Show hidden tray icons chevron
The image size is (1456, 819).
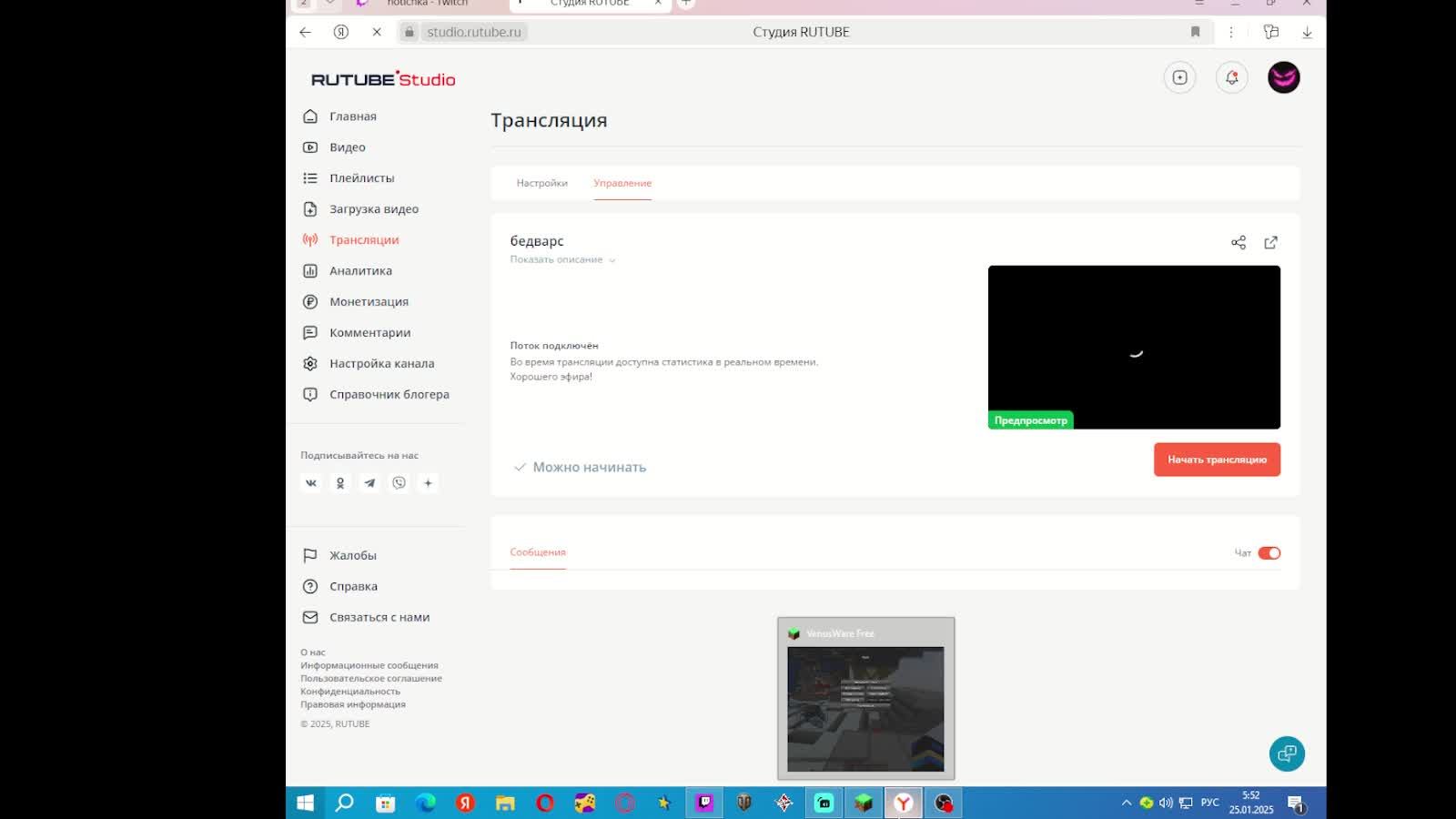(1127, 803)
